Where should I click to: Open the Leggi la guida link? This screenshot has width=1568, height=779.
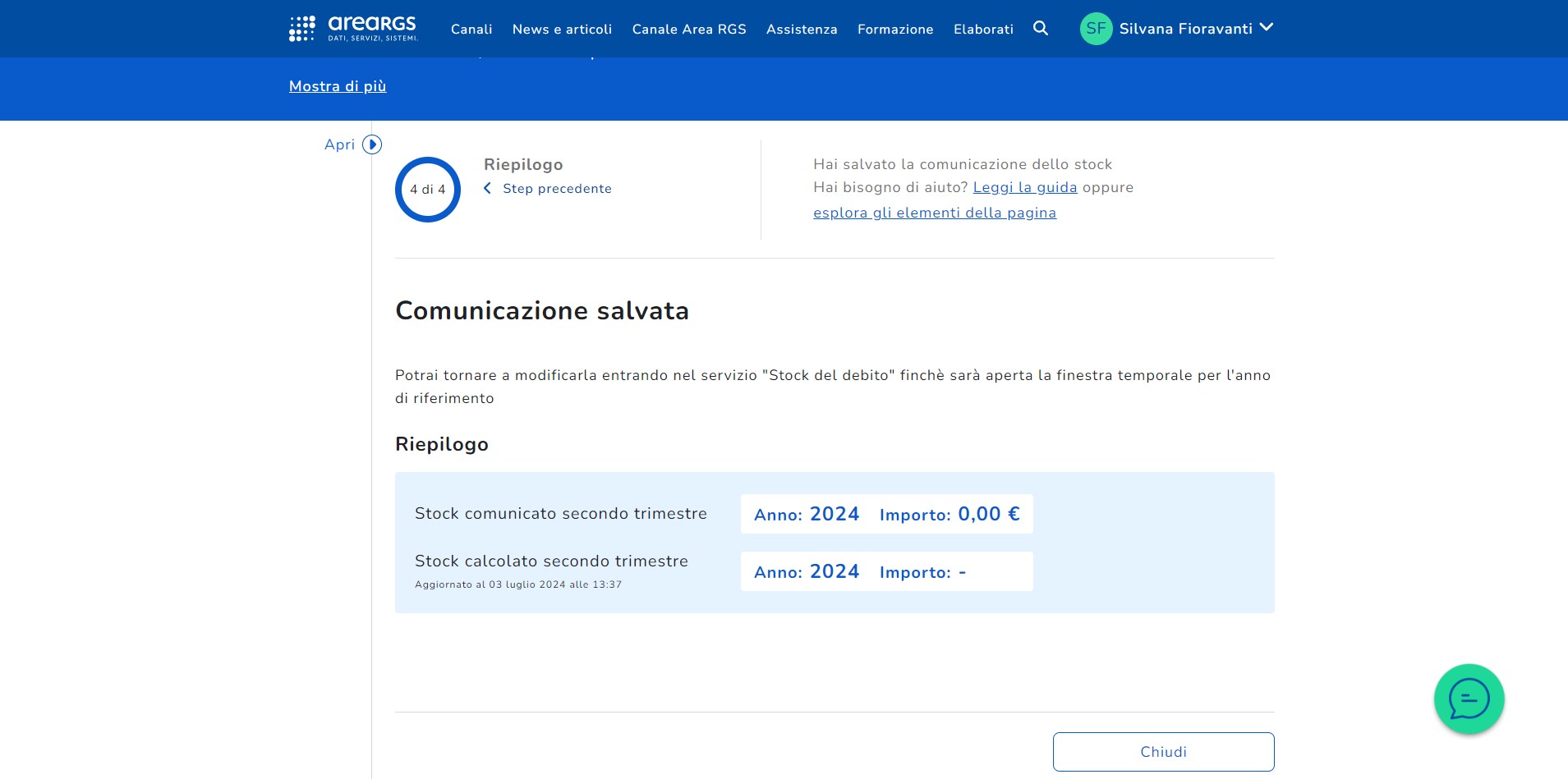coord(1024,187)
